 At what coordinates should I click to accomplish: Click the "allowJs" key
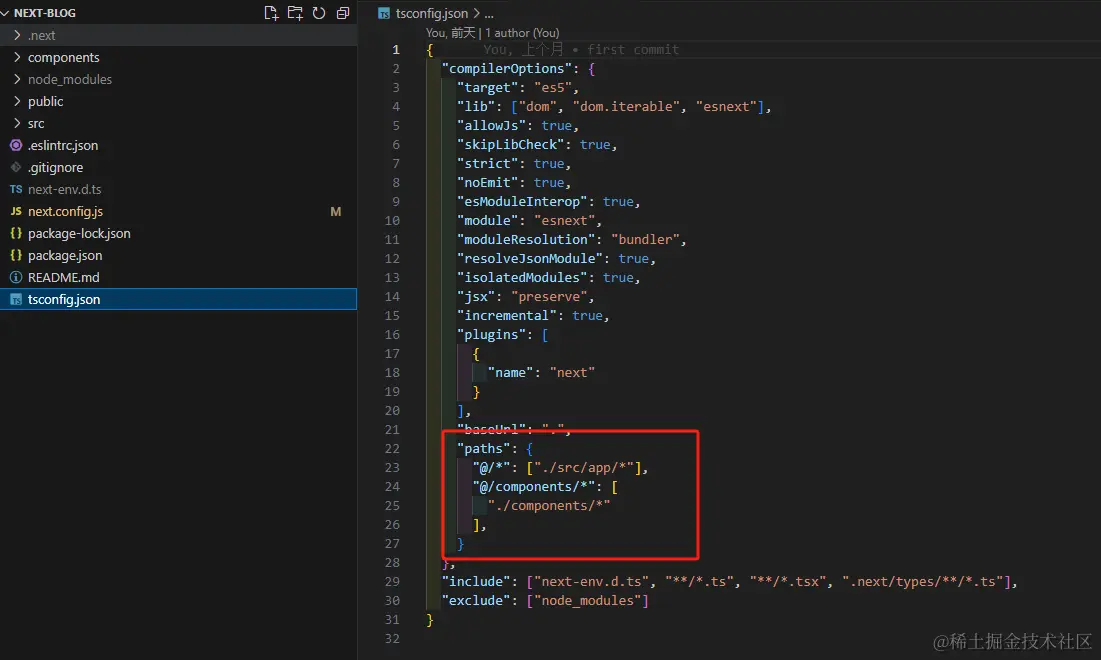492,126
